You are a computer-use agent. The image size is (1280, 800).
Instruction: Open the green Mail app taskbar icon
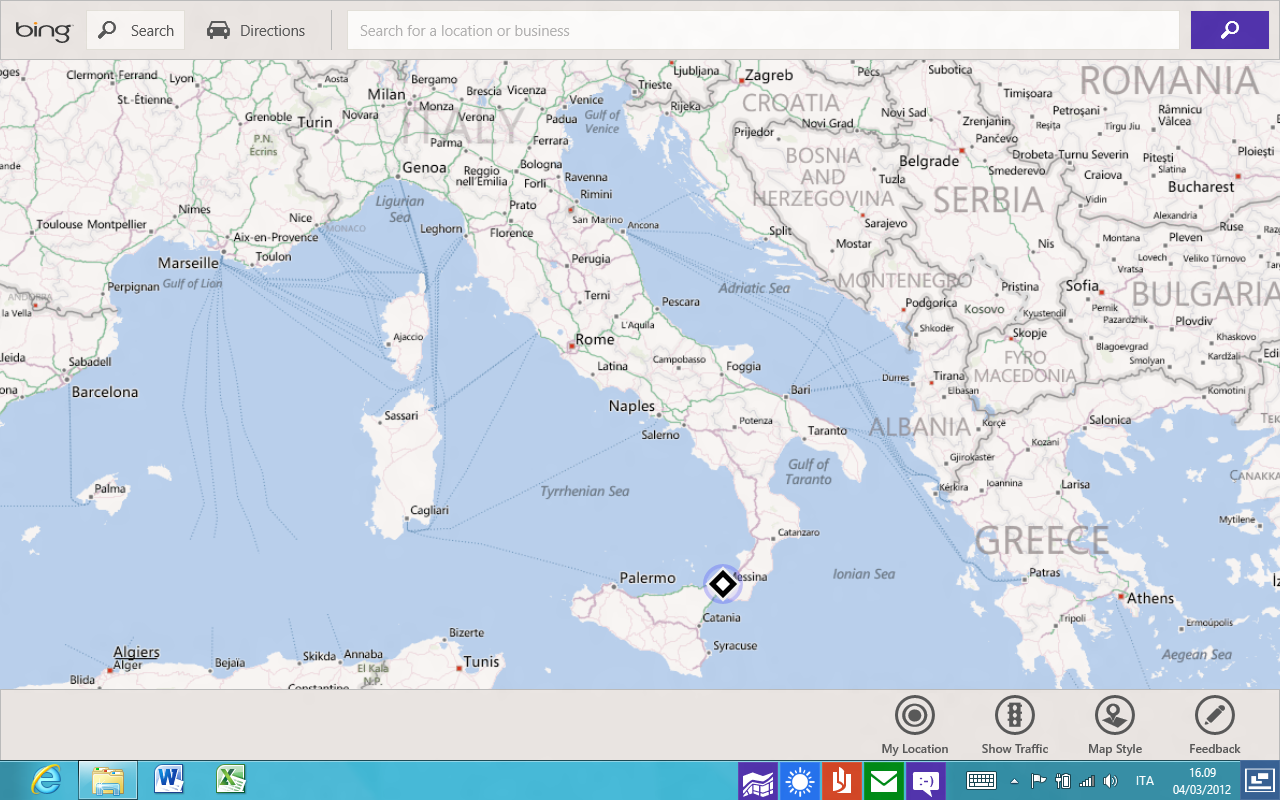(x=884, y=782)
